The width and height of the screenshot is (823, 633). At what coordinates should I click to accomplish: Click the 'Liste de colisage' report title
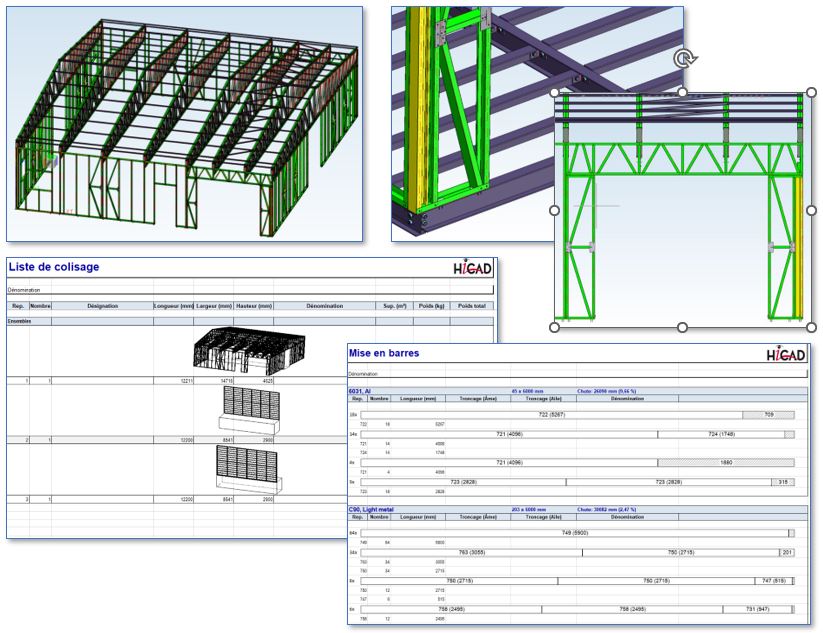tap(54, 267)
